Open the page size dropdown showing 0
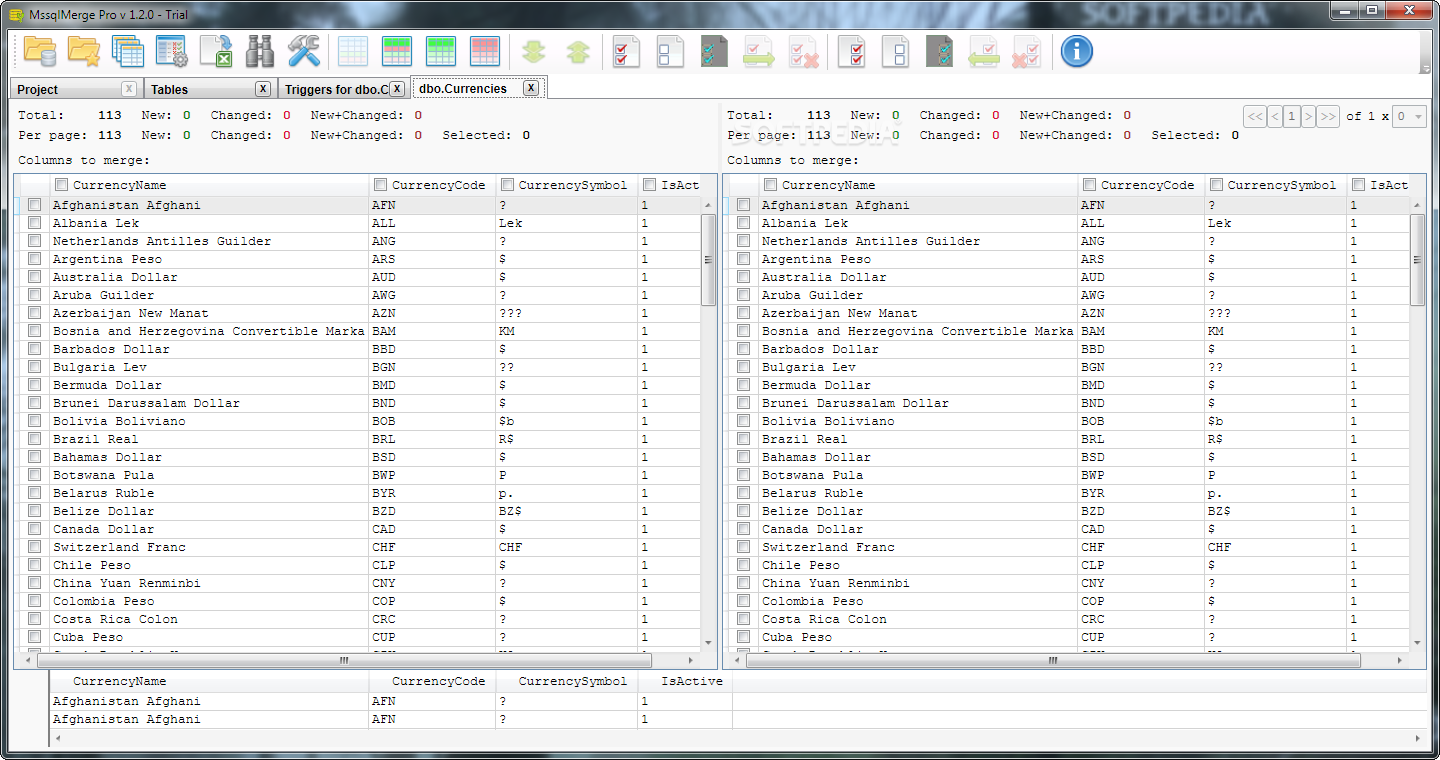The height and width of the screenshot is (760, 1440). coord(1410,116)
